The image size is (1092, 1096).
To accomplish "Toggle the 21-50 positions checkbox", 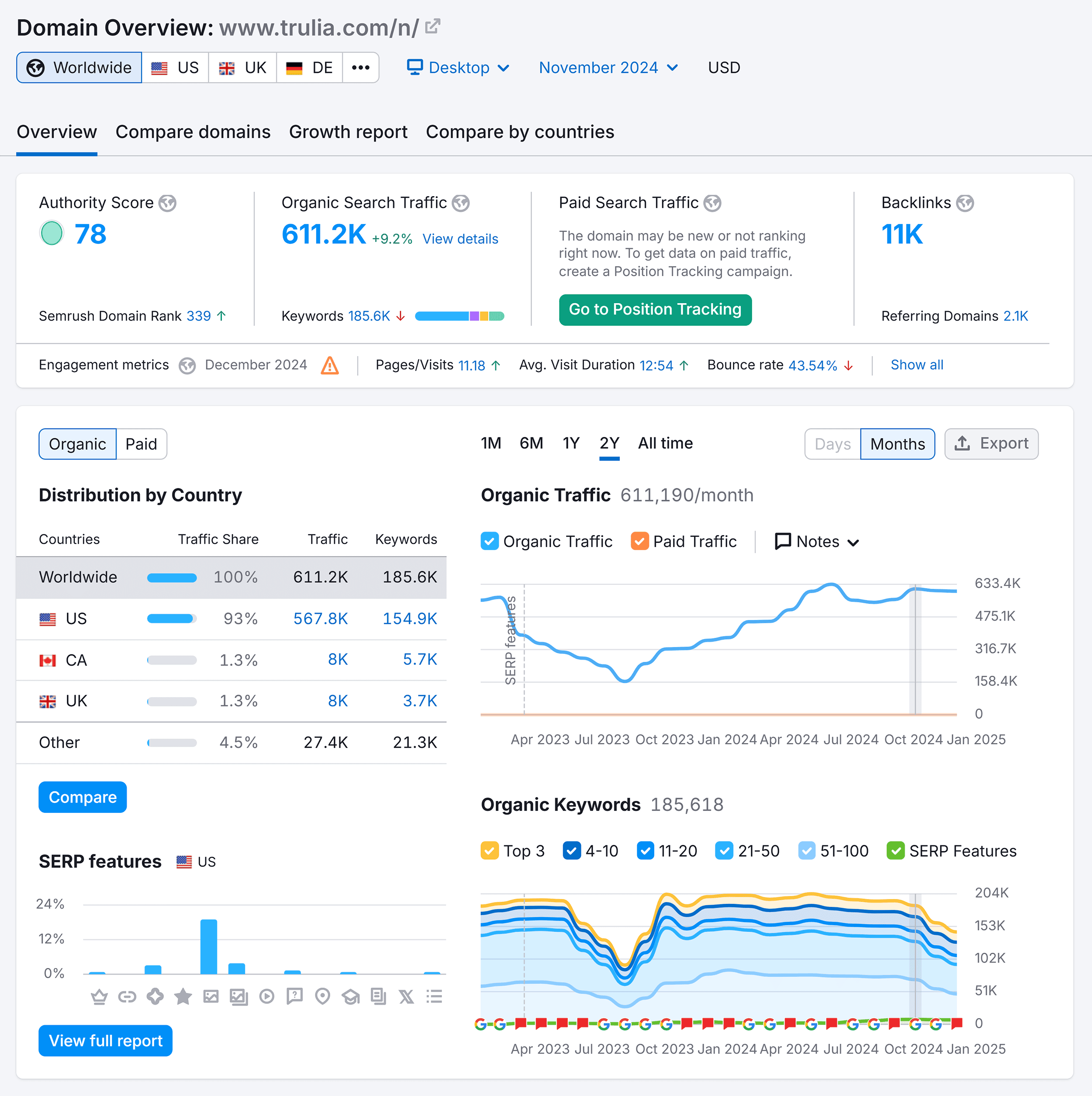I will tap(724, 851).
